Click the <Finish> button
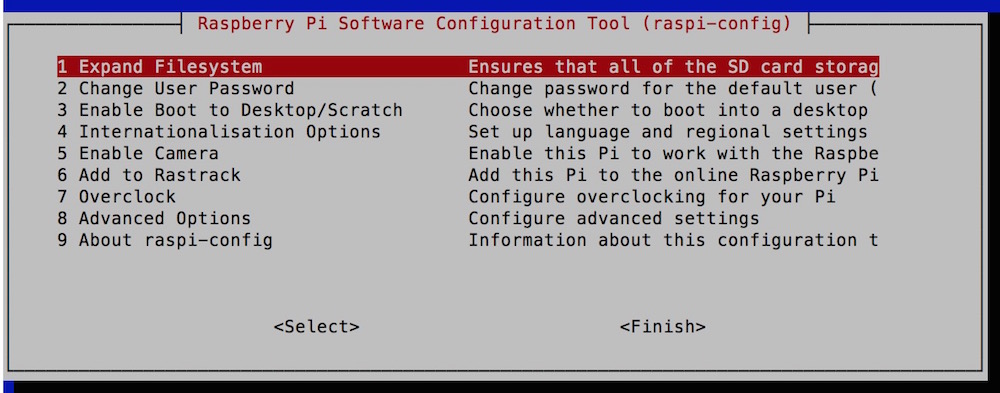The image size is (1000, 393). (x=663, y=327)
